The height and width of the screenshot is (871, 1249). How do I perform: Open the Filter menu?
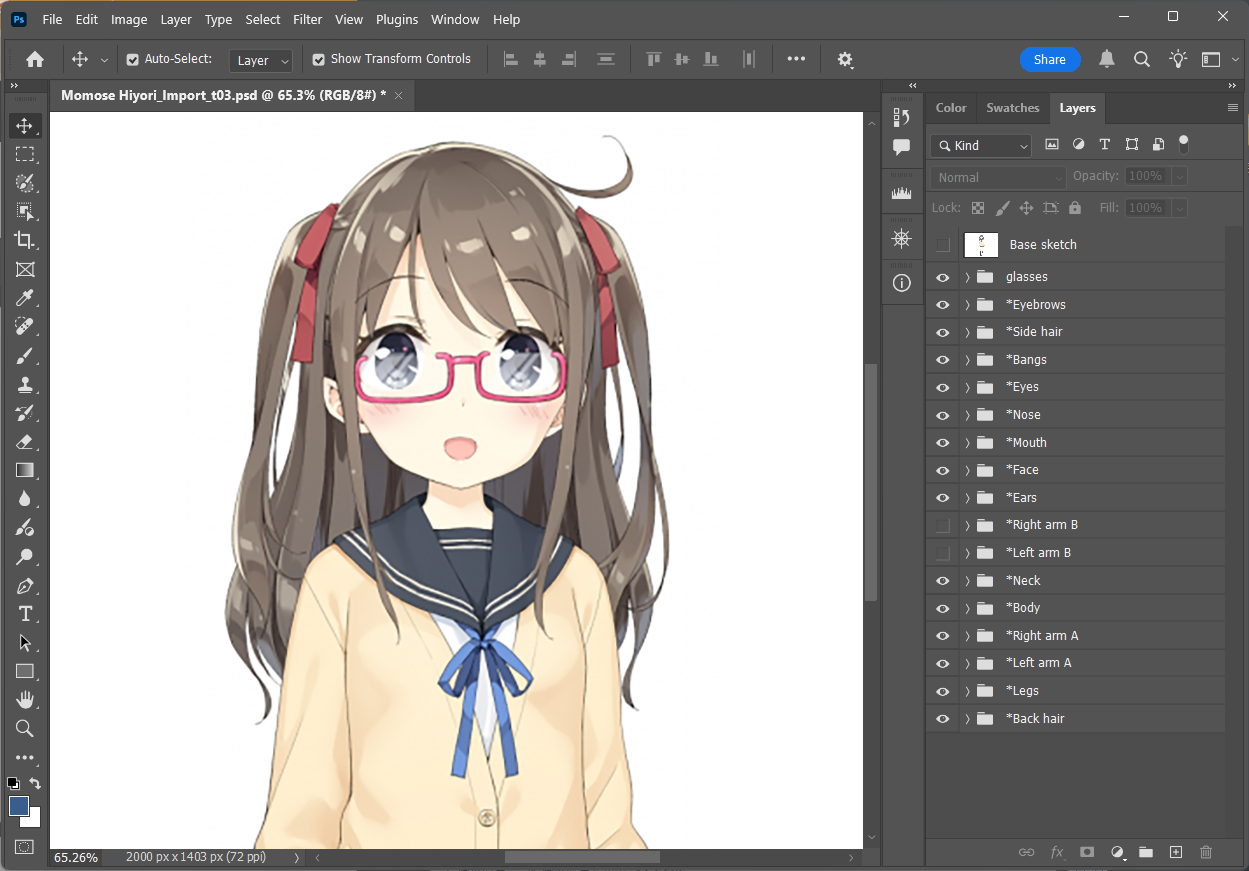pyautogui.click(x=308, y=19)
